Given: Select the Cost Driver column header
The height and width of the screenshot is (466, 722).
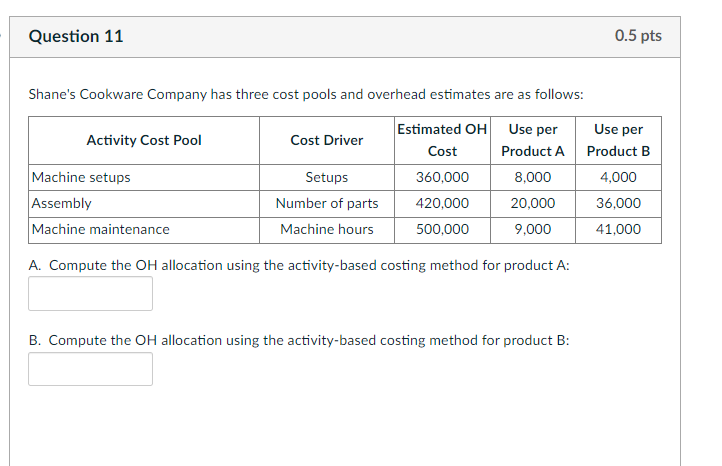Looking at the screenshot, I should pyautogui.click(x=327, y=140).
